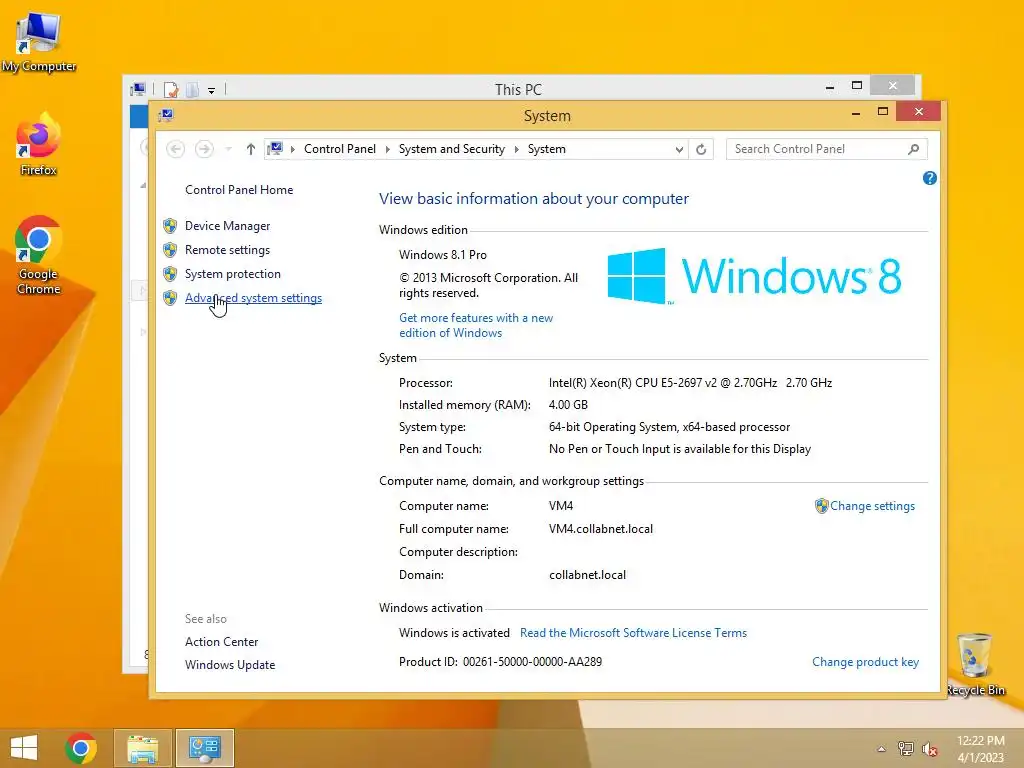Screen dimensions: 1024x768
Task: Select the processor value Intel(R) Xeon(R) text
Action: coord(690,383)
